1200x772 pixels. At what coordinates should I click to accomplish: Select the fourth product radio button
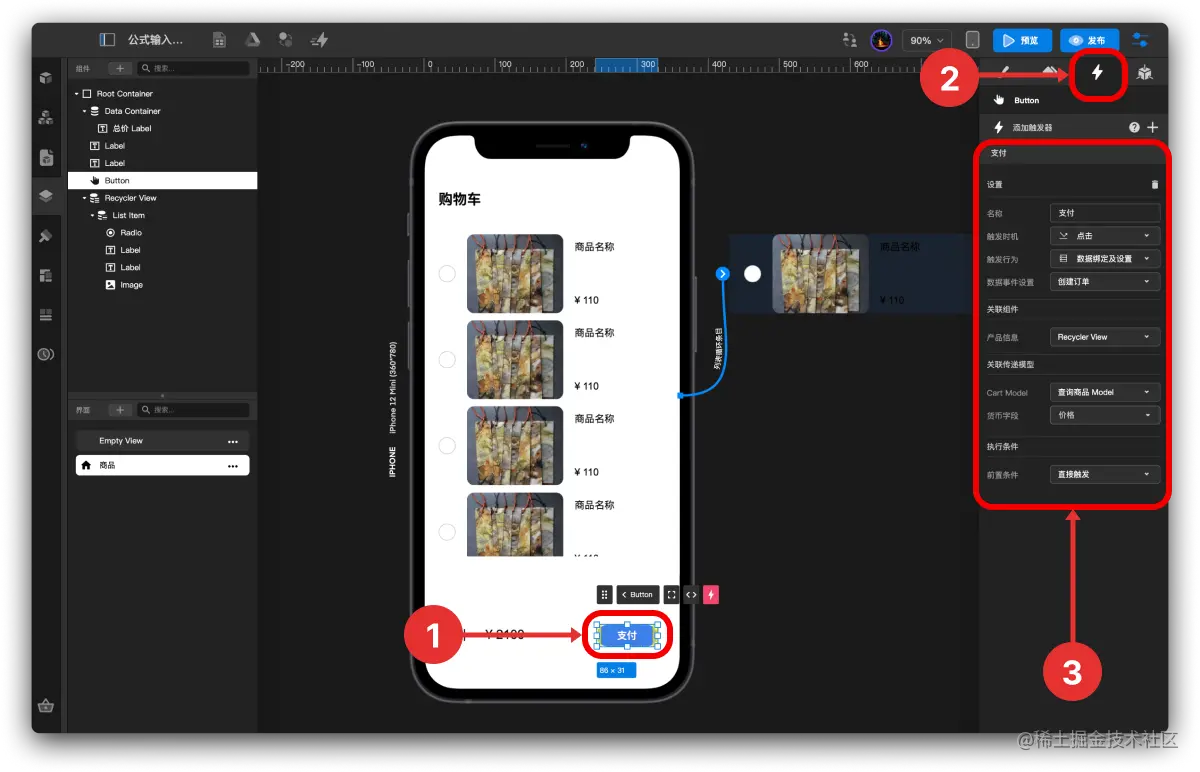tap(447, 531)
